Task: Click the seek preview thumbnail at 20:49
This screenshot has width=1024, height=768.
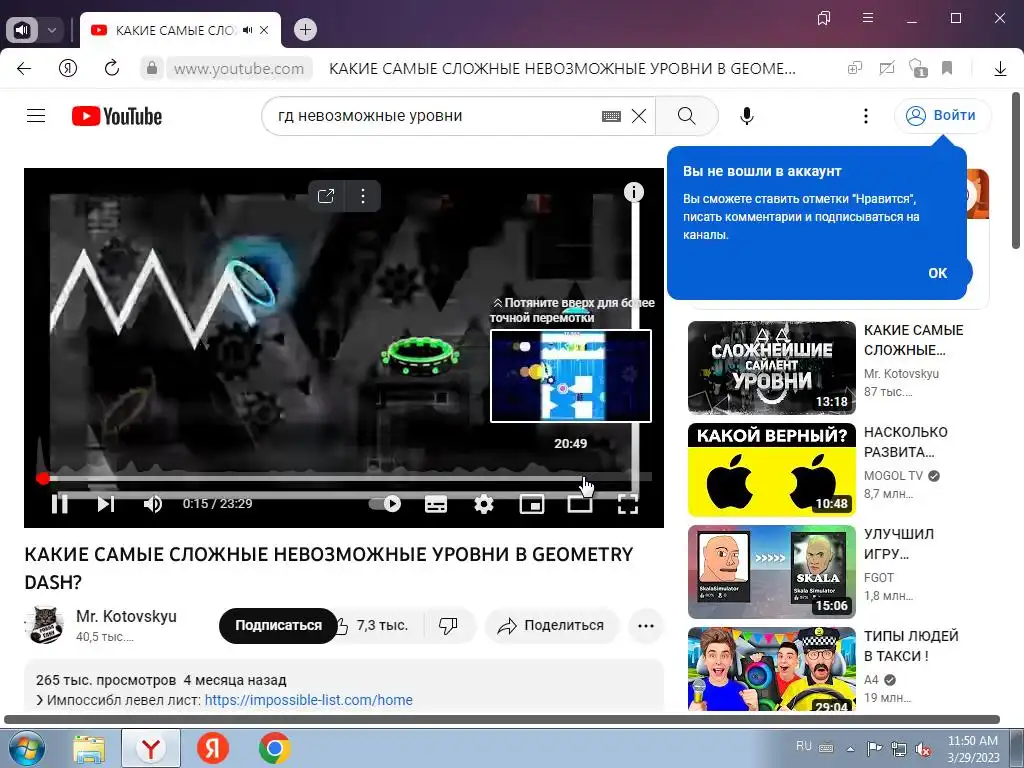Action: [571, 376]
